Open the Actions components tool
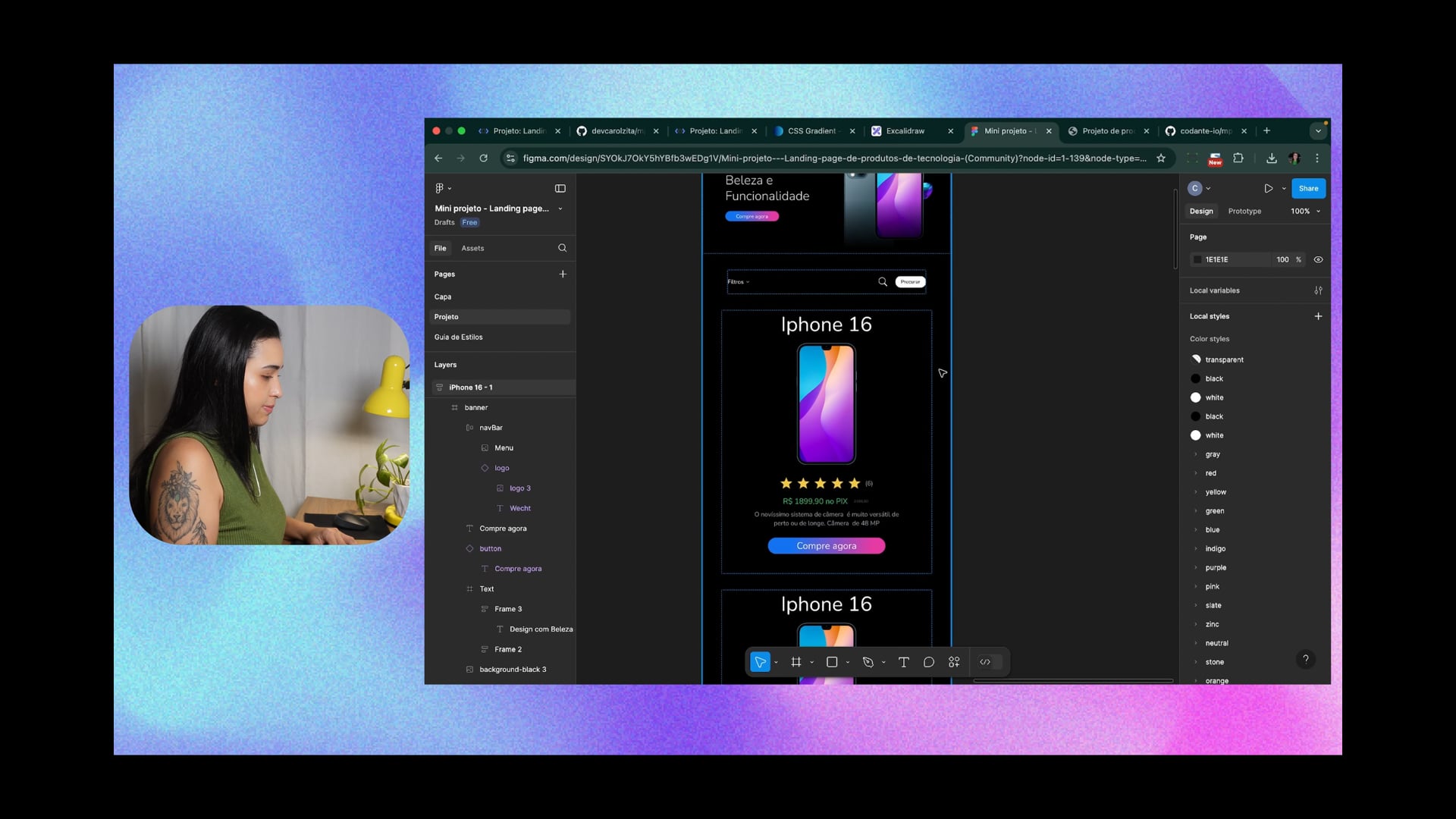 pyautogui.click(x=954, y=662)
